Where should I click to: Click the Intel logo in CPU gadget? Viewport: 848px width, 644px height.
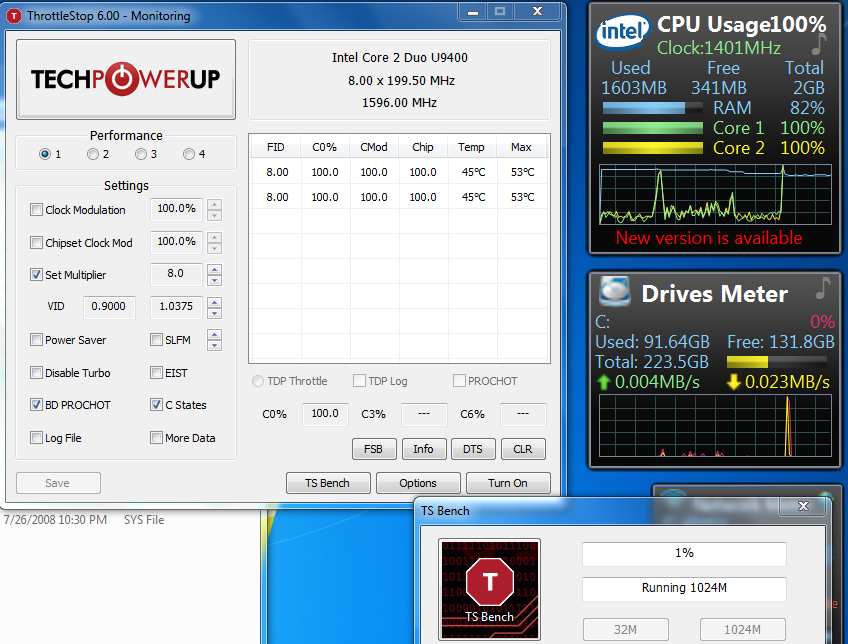[622, 31]
